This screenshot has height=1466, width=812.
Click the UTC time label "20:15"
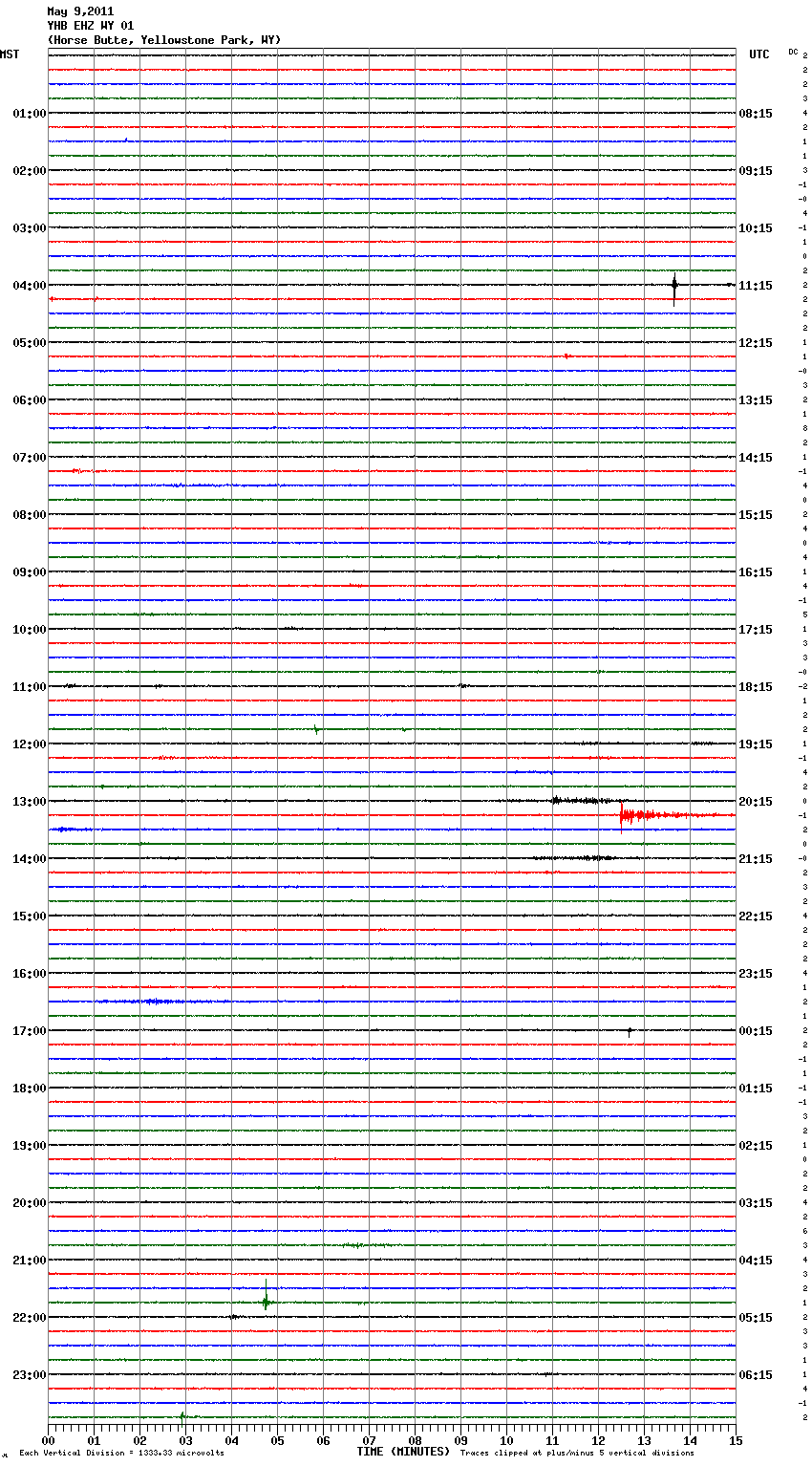(756, 802)
